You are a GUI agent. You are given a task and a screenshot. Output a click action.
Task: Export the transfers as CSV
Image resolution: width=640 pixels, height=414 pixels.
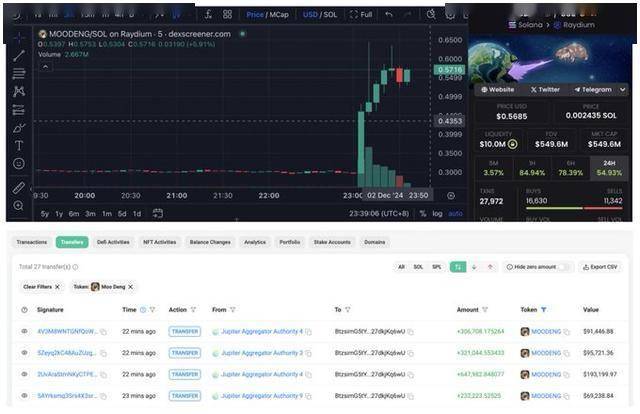(x=600, y=267)
